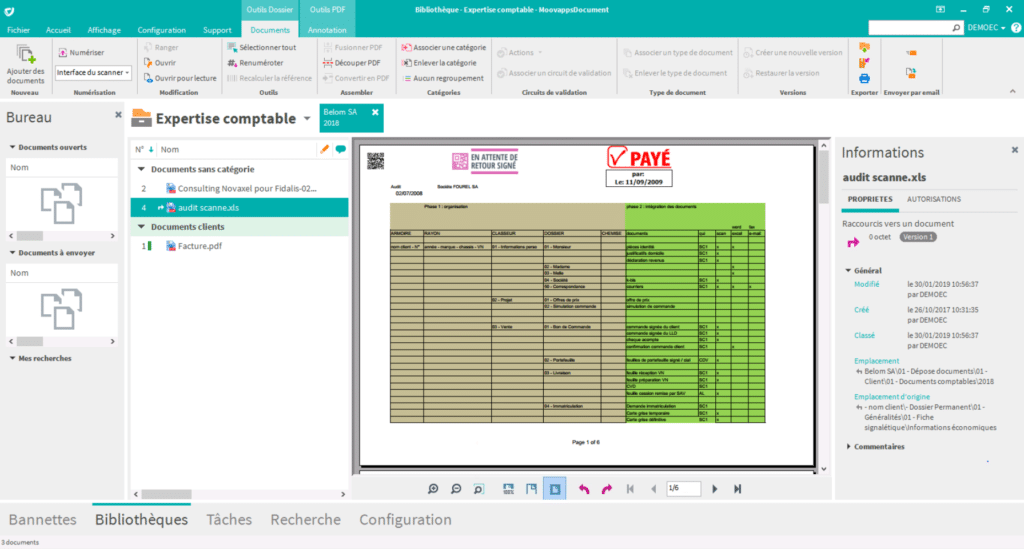The height and width of the screenshot is (549, 1024).
Task: Open the Bannettes bottom tab
Action: pos(42,520)
